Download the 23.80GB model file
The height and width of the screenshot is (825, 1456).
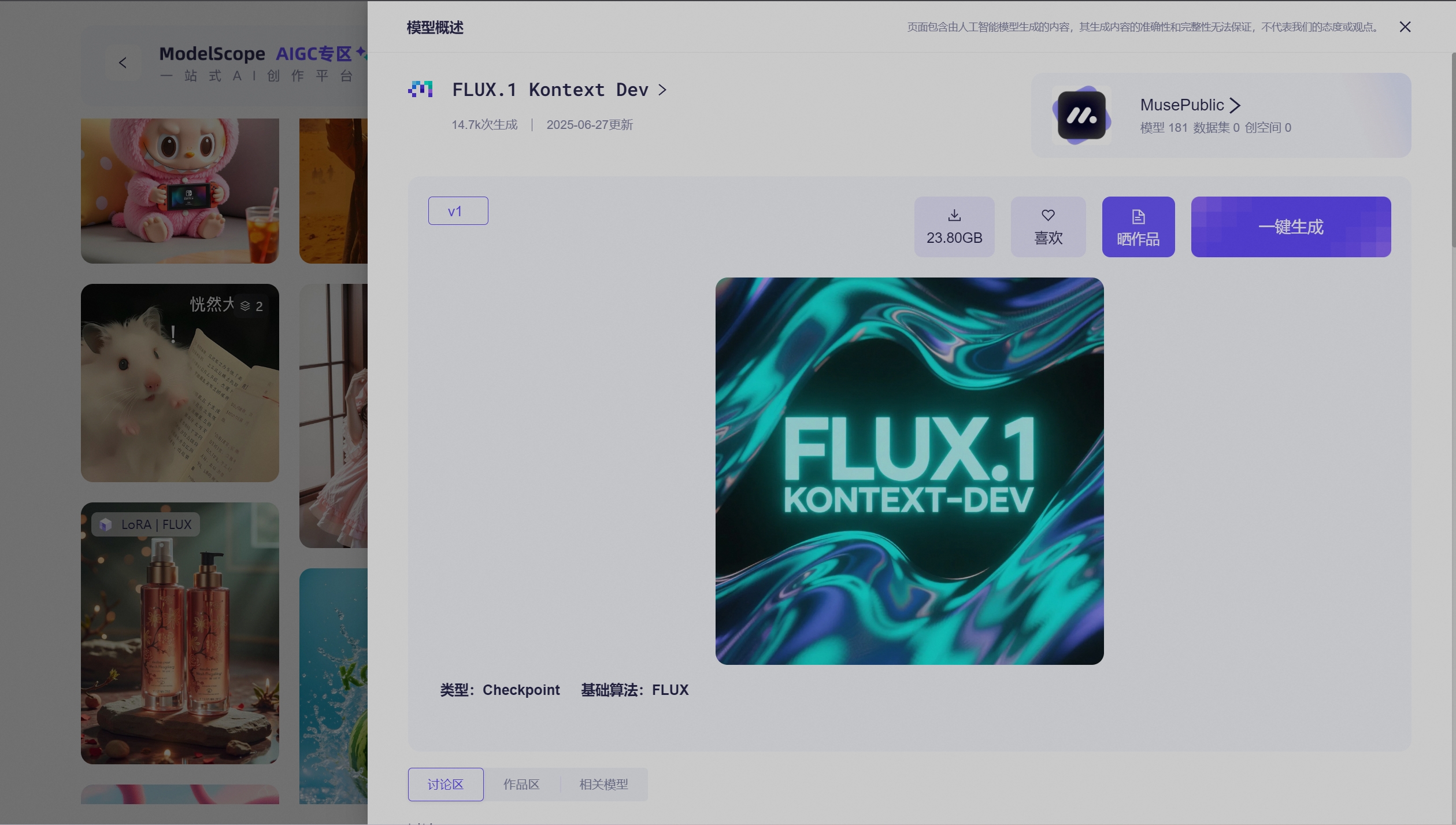(x=954, y=227)
